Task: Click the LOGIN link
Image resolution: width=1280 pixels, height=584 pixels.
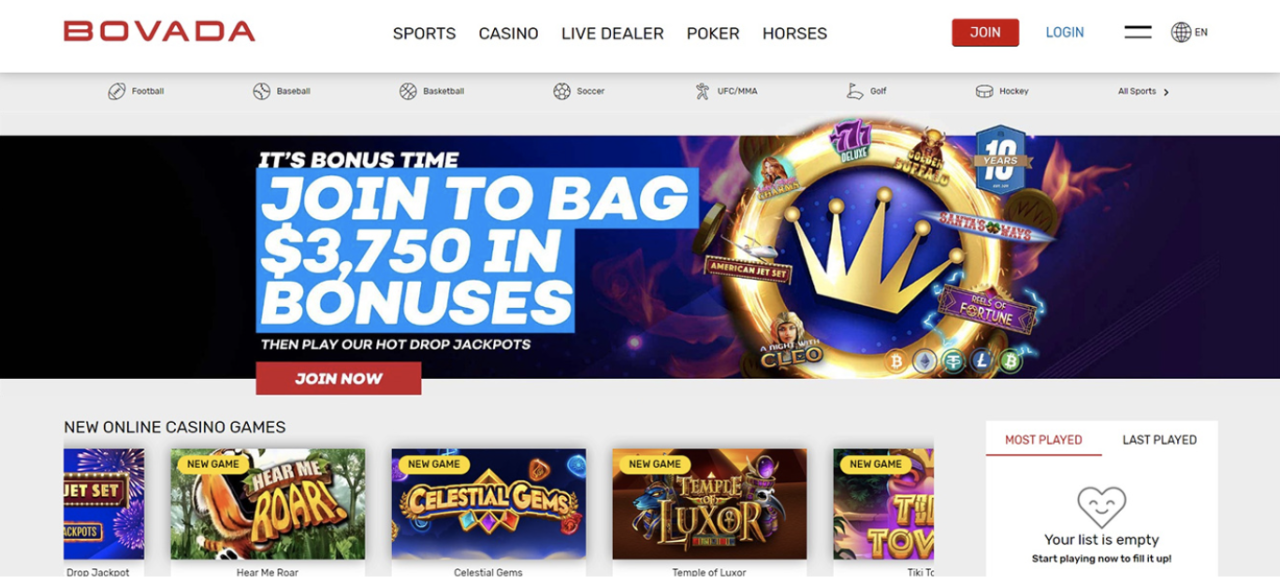Action: tap(1064, 32)
